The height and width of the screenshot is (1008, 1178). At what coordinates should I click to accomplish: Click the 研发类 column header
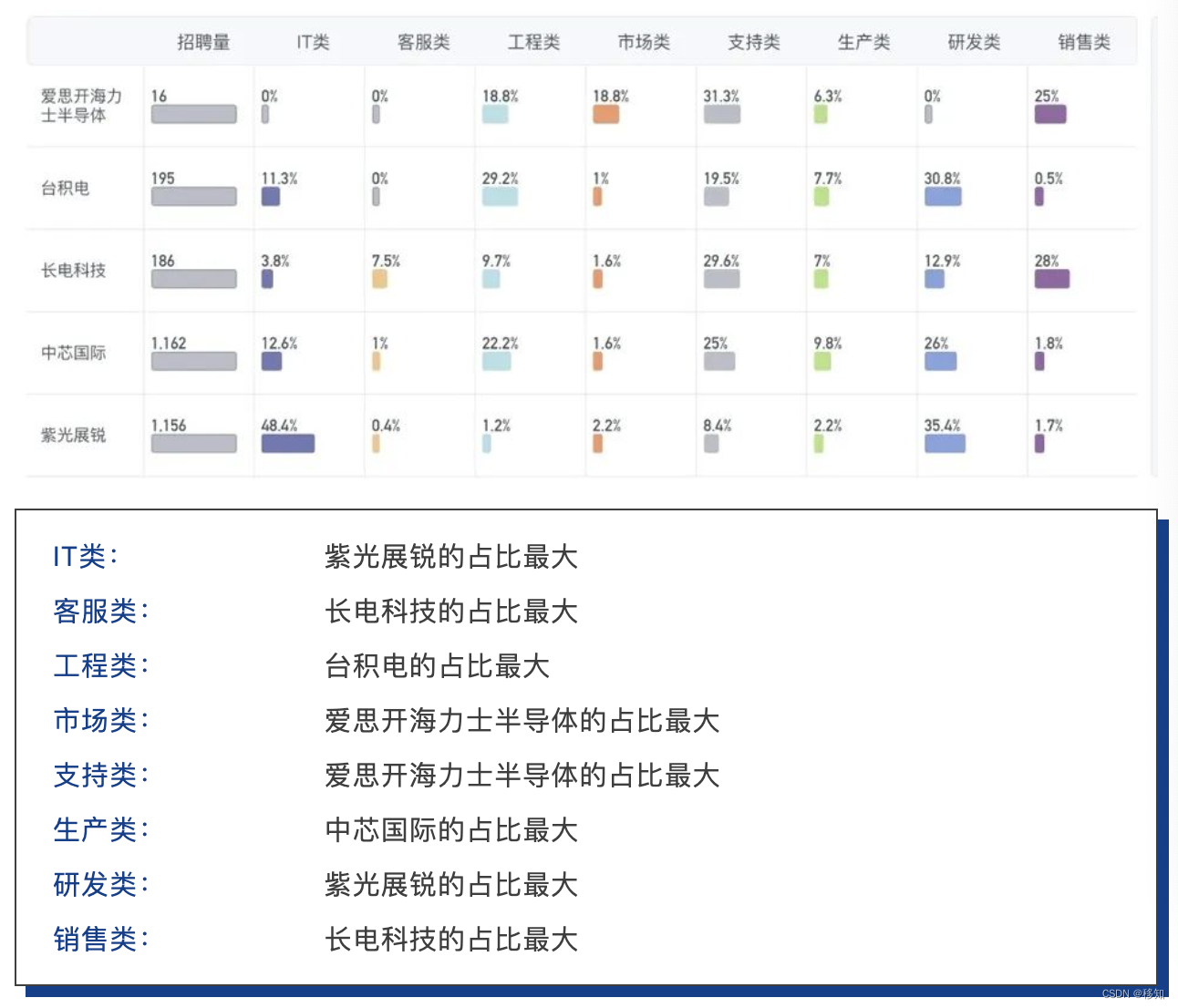974,42
